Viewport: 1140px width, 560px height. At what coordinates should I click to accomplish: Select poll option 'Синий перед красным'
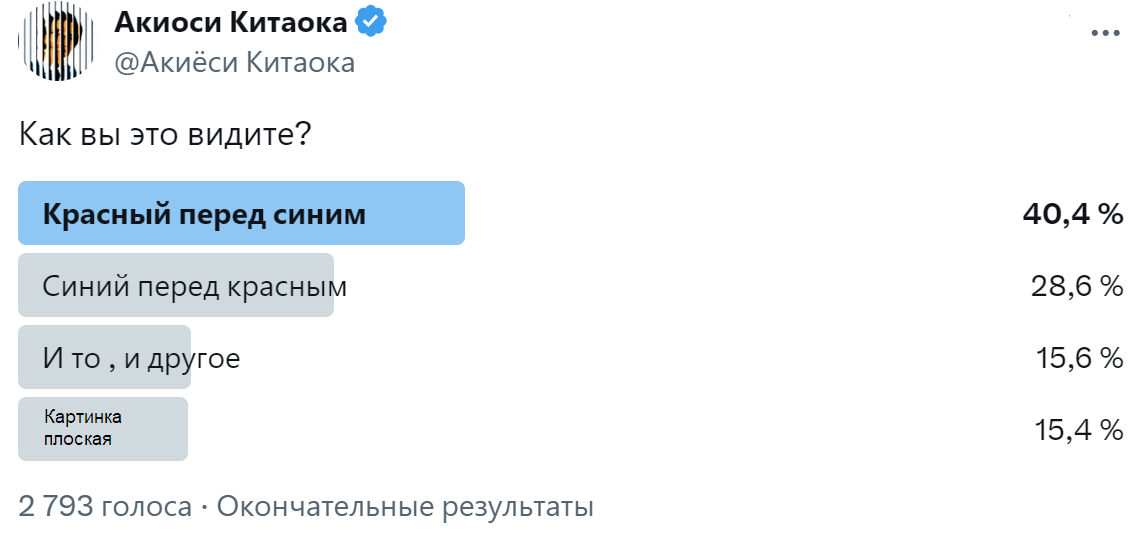(194, 287)
